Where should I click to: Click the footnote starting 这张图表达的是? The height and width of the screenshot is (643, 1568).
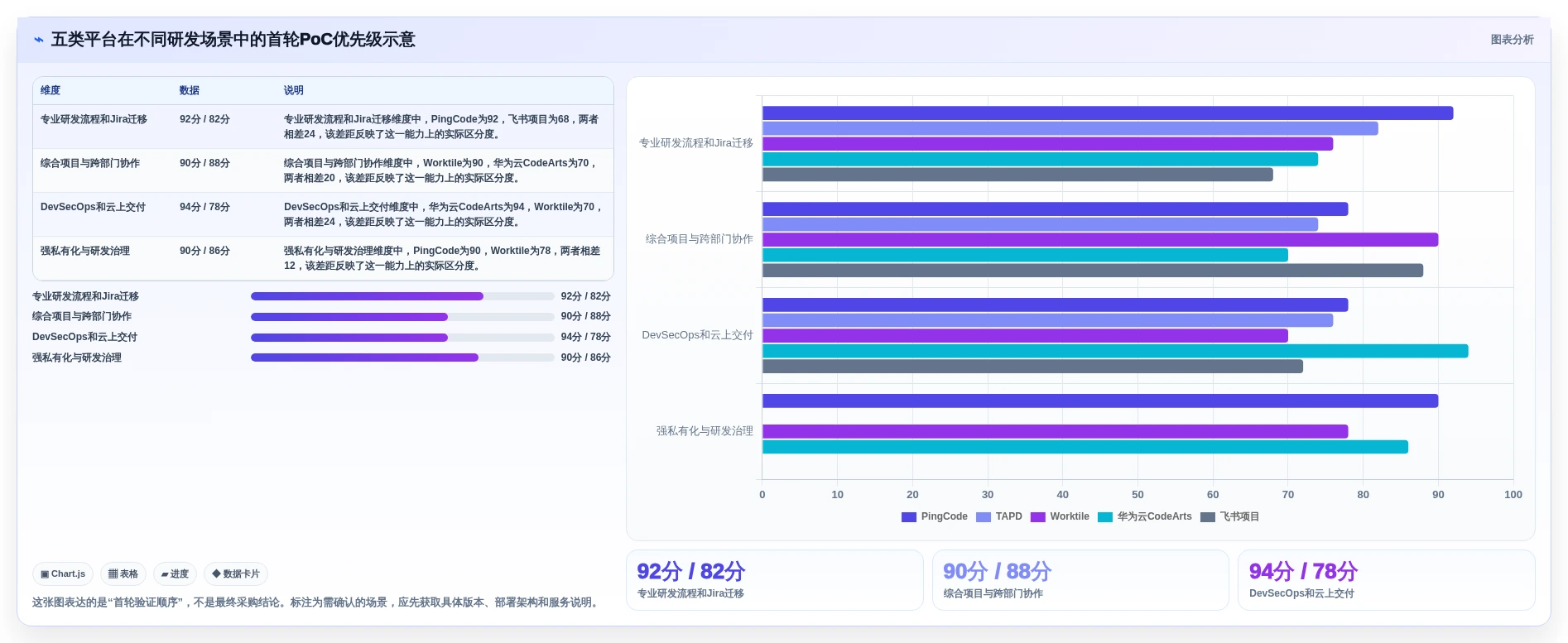315,602
